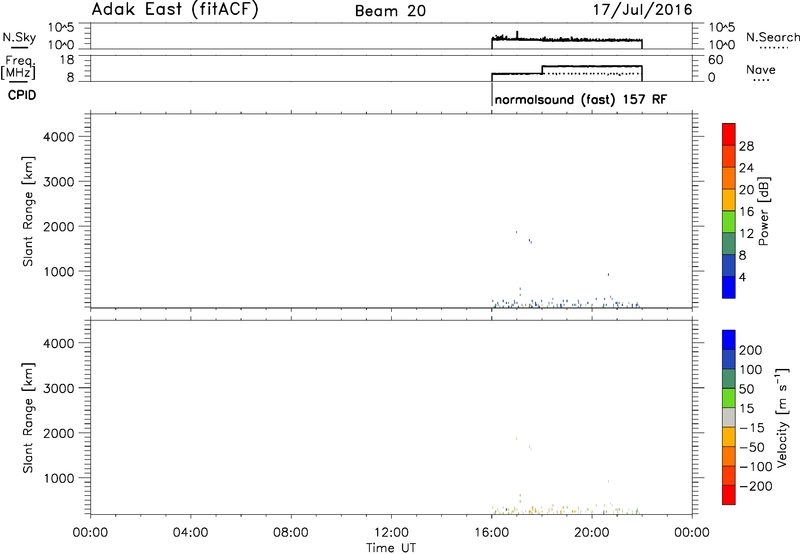
Task: Click the 'Velocity [m s⁻¹]' colorbar title
Action: point(782,417)
